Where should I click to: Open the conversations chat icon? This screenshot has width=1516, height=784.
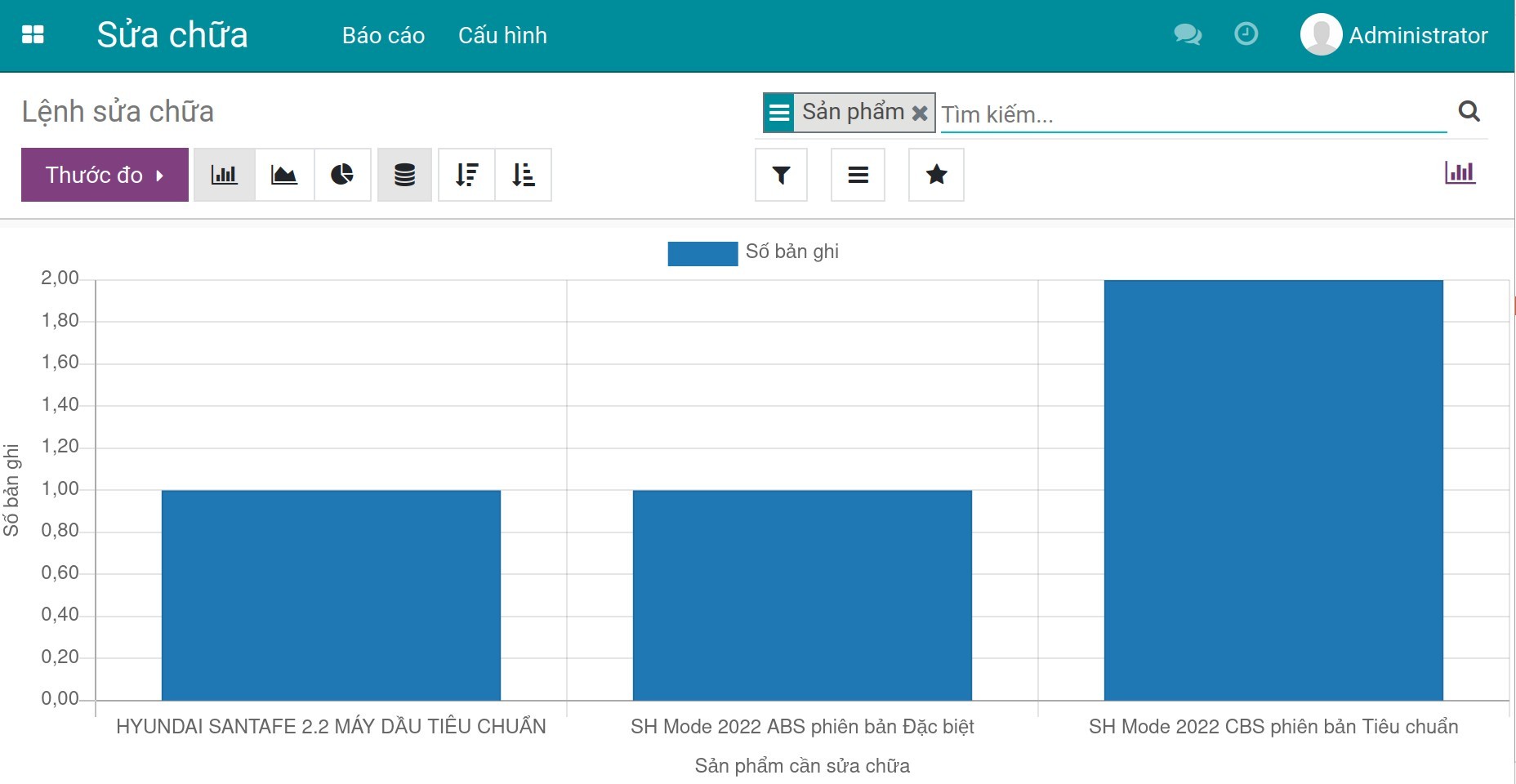1187,34
